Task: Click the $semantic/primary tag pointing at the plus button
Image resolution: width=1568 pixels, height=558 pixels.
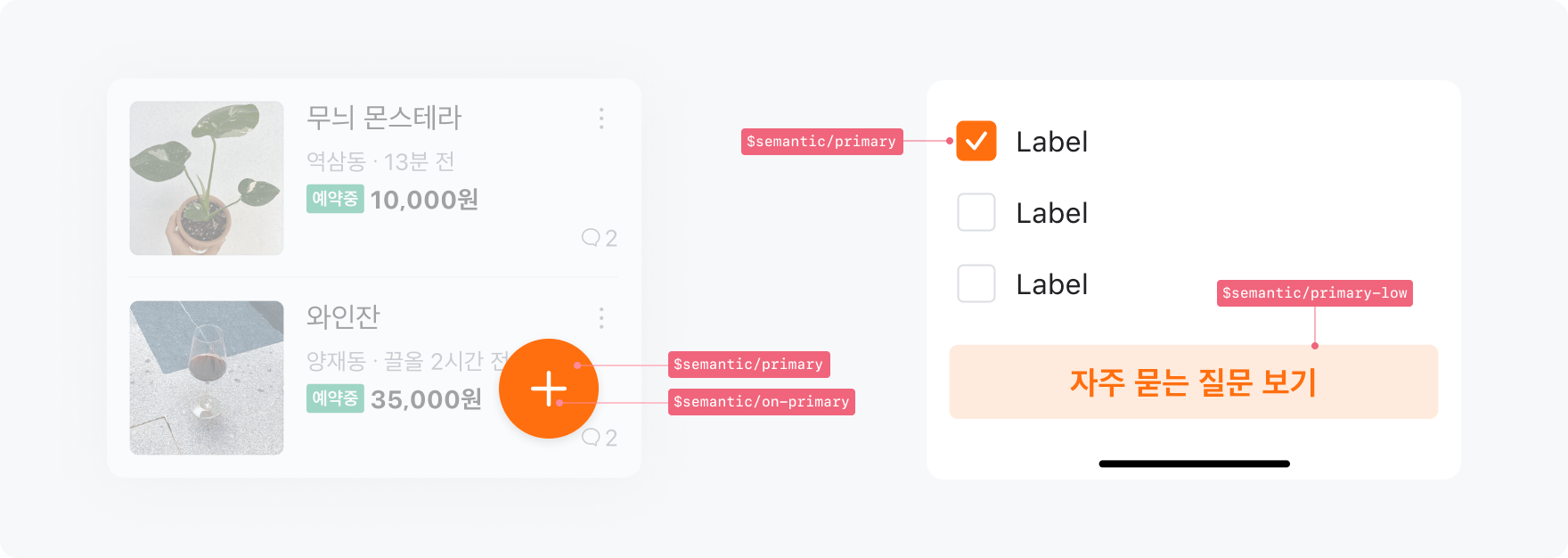Action: (x=748, y=365)
